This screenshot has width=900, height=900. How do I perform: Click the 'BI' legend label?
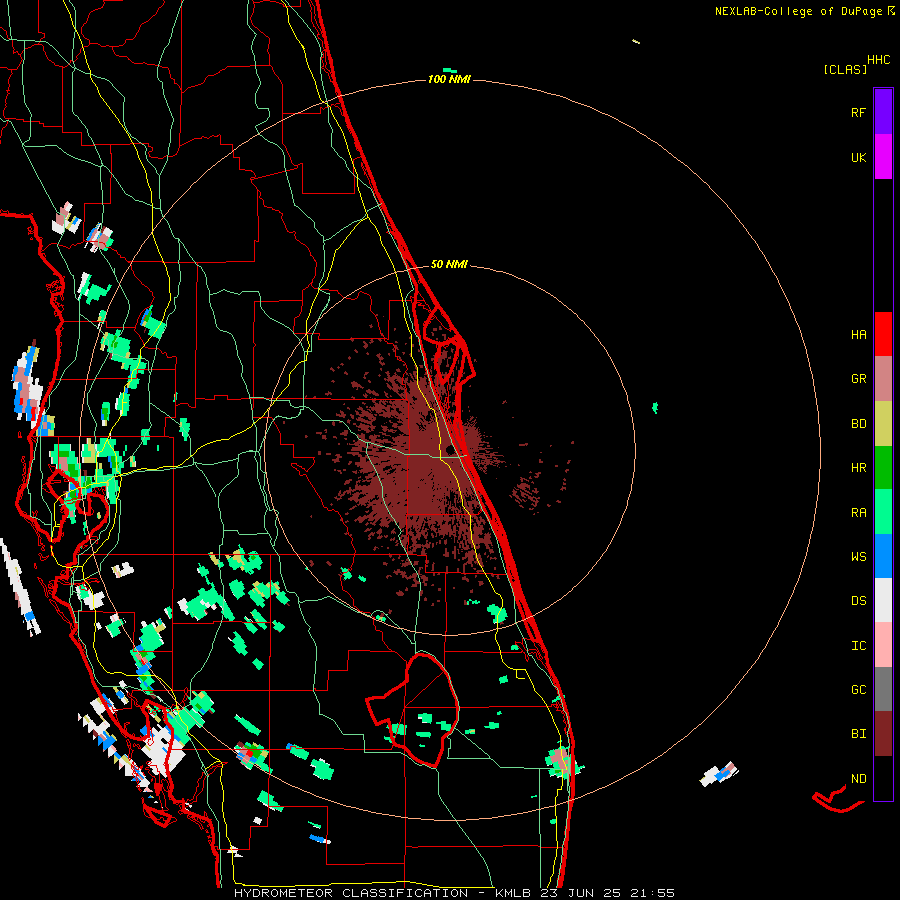pos(858,734)
